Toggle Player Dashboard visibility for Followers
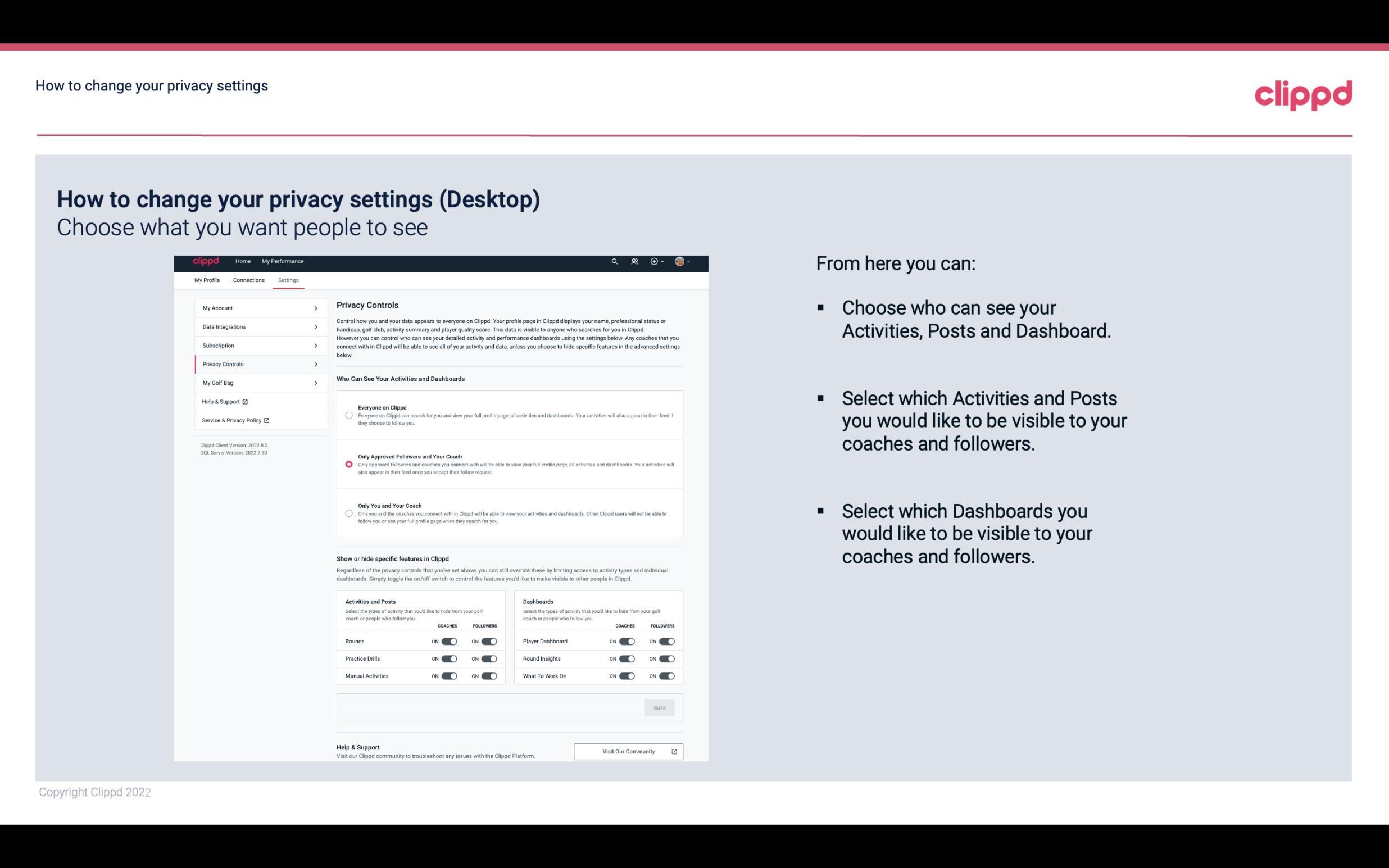Screen dimensions: 1389x868 coord(667,641)
